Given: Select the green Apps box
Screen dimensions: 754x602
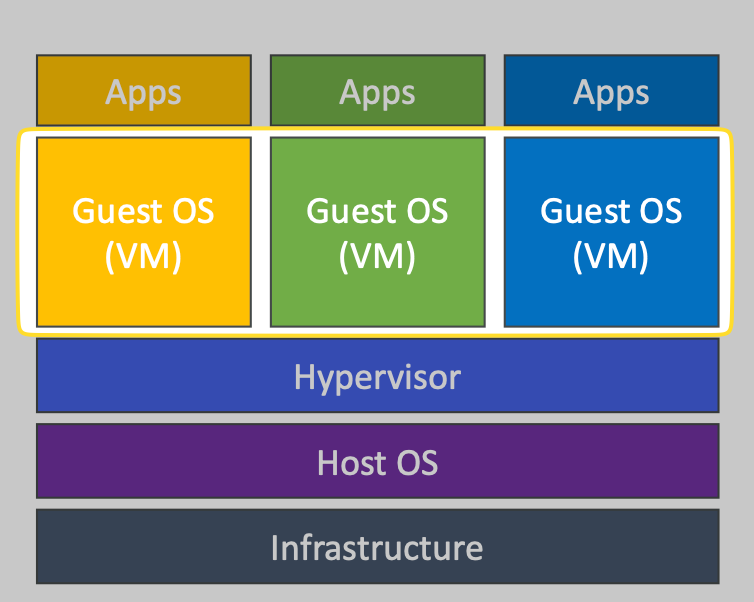Looking at the screenshot, I should click(x=377, y=91).
